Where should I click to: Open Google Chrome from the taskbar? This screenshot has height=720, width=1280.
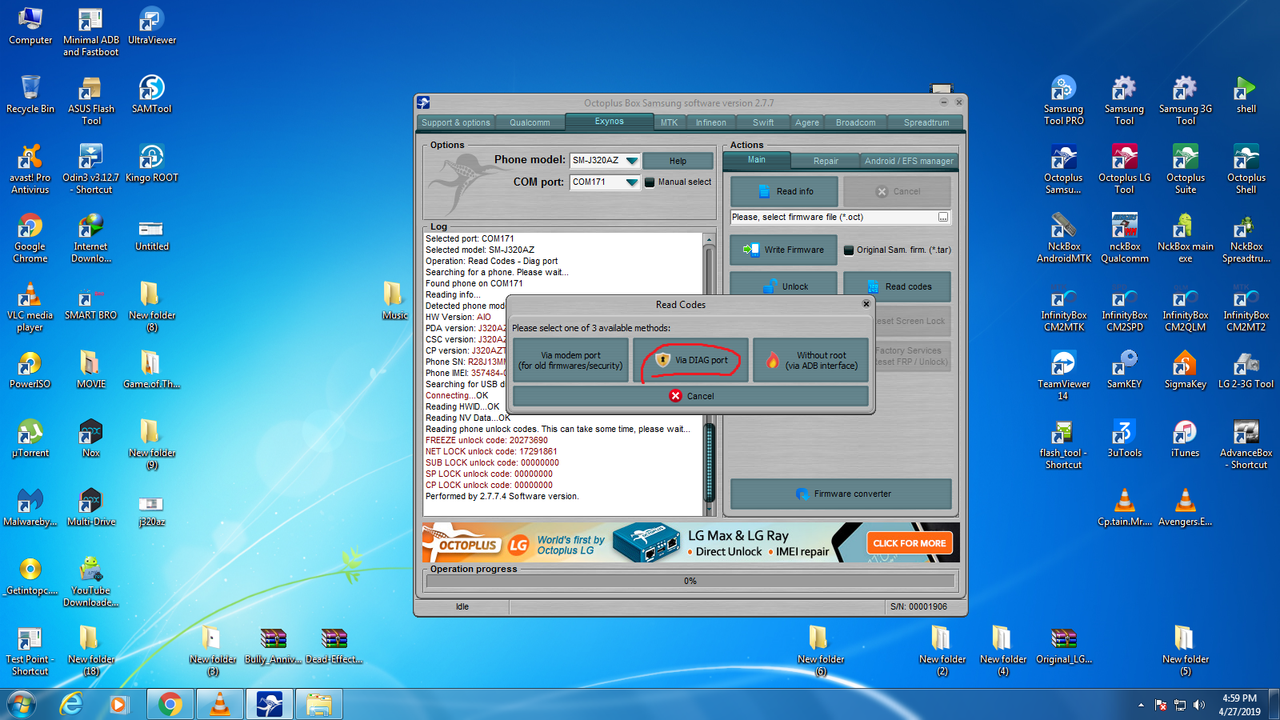(x=169, y=704)
